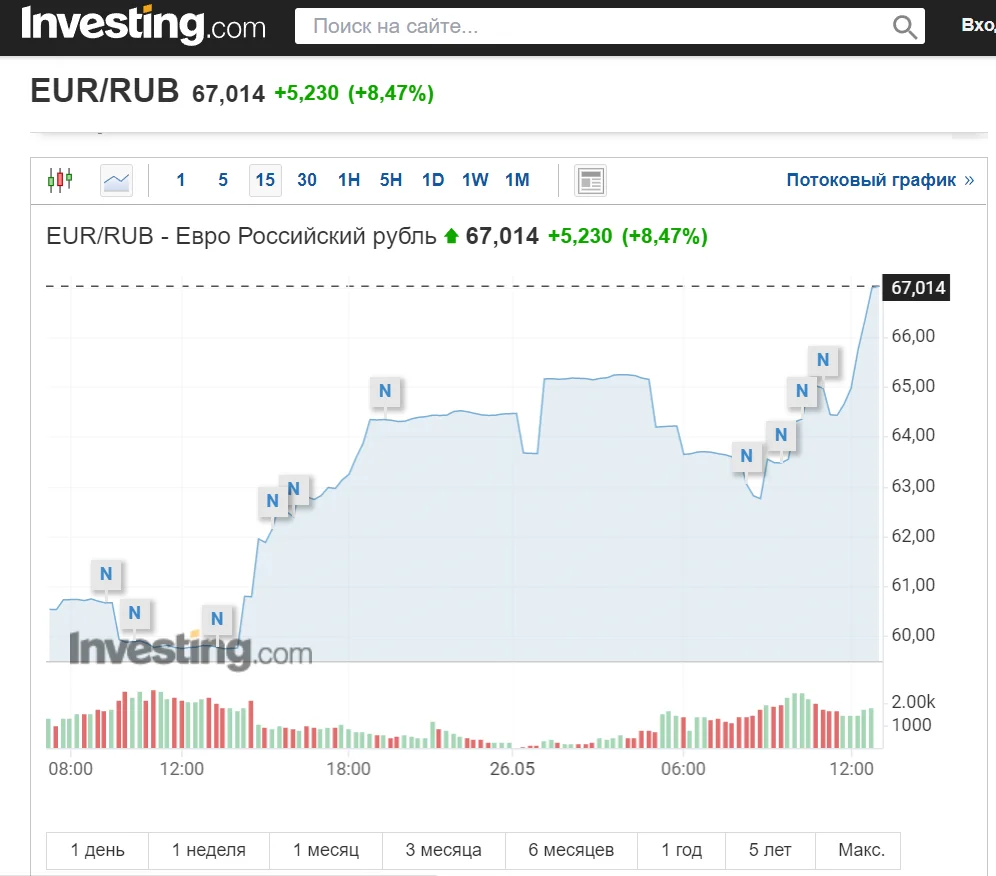Click the news layout icon in toolbar
The image size is (996, 876).
pyautogui.click(x=590, y=181)
